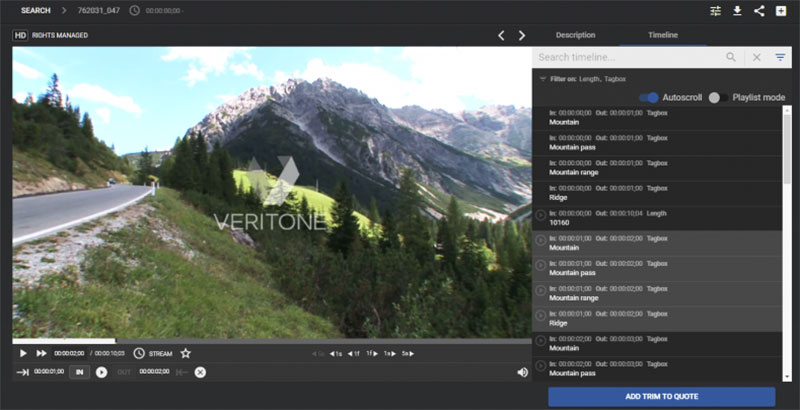The height and width of the screenshot is (410, 800).
Task: Select the Timeline tab
Action: (x=663, y=35)
